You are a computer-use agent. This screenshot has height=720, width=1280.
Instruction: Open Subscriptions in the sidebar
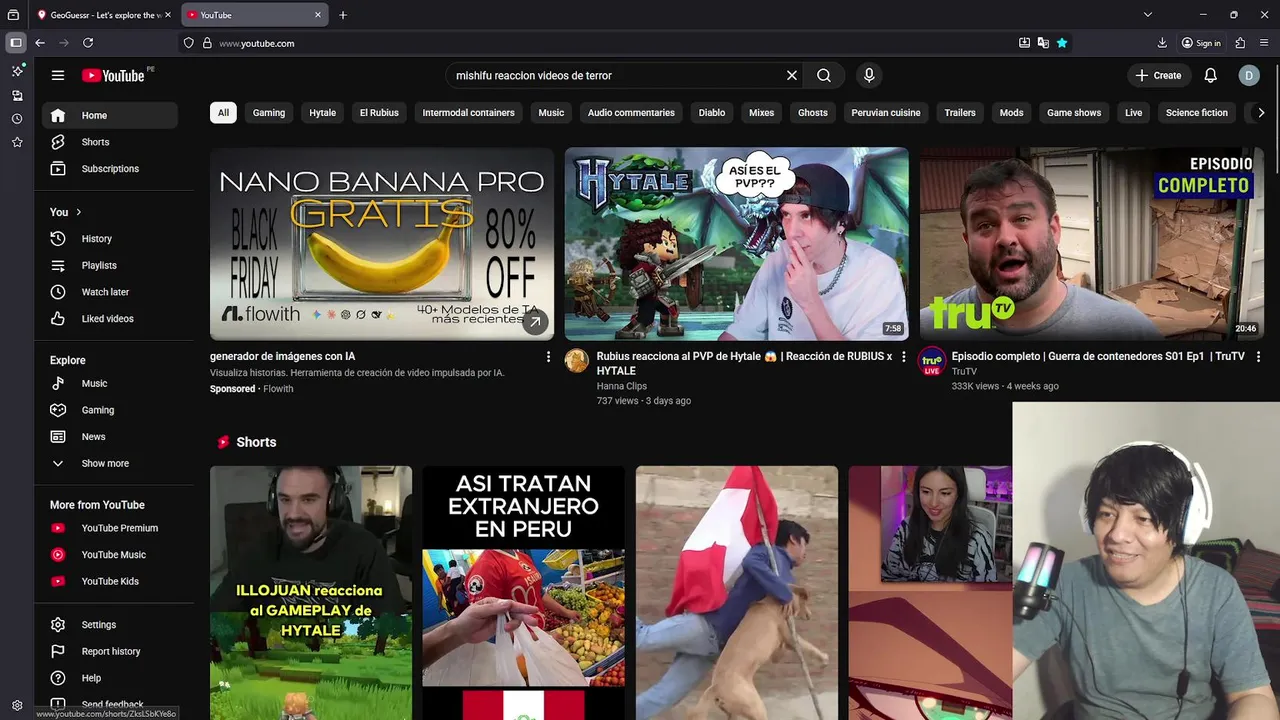click(x=110, y=169)
